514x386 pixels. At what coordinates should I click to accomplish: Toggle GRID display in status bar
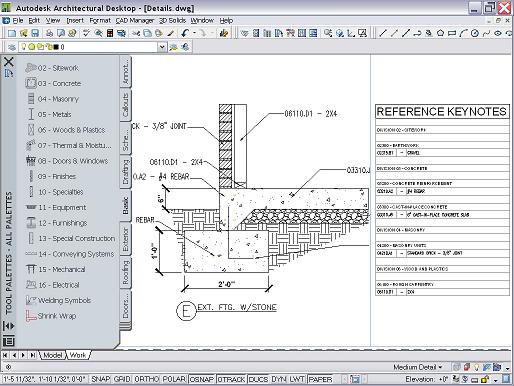[122, 379]
